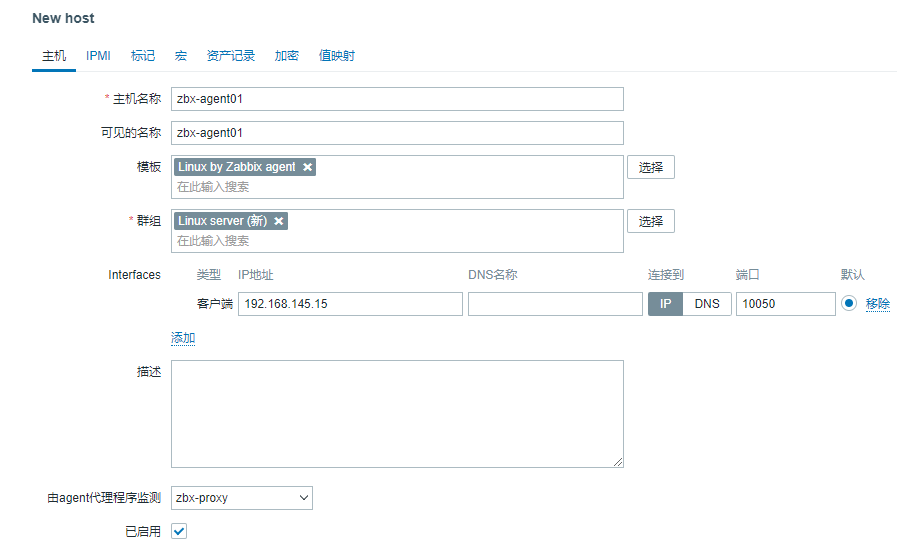Toggle the 已启用 checkbox
Viewport: 905px width, 552px height.
pos(179,531)
